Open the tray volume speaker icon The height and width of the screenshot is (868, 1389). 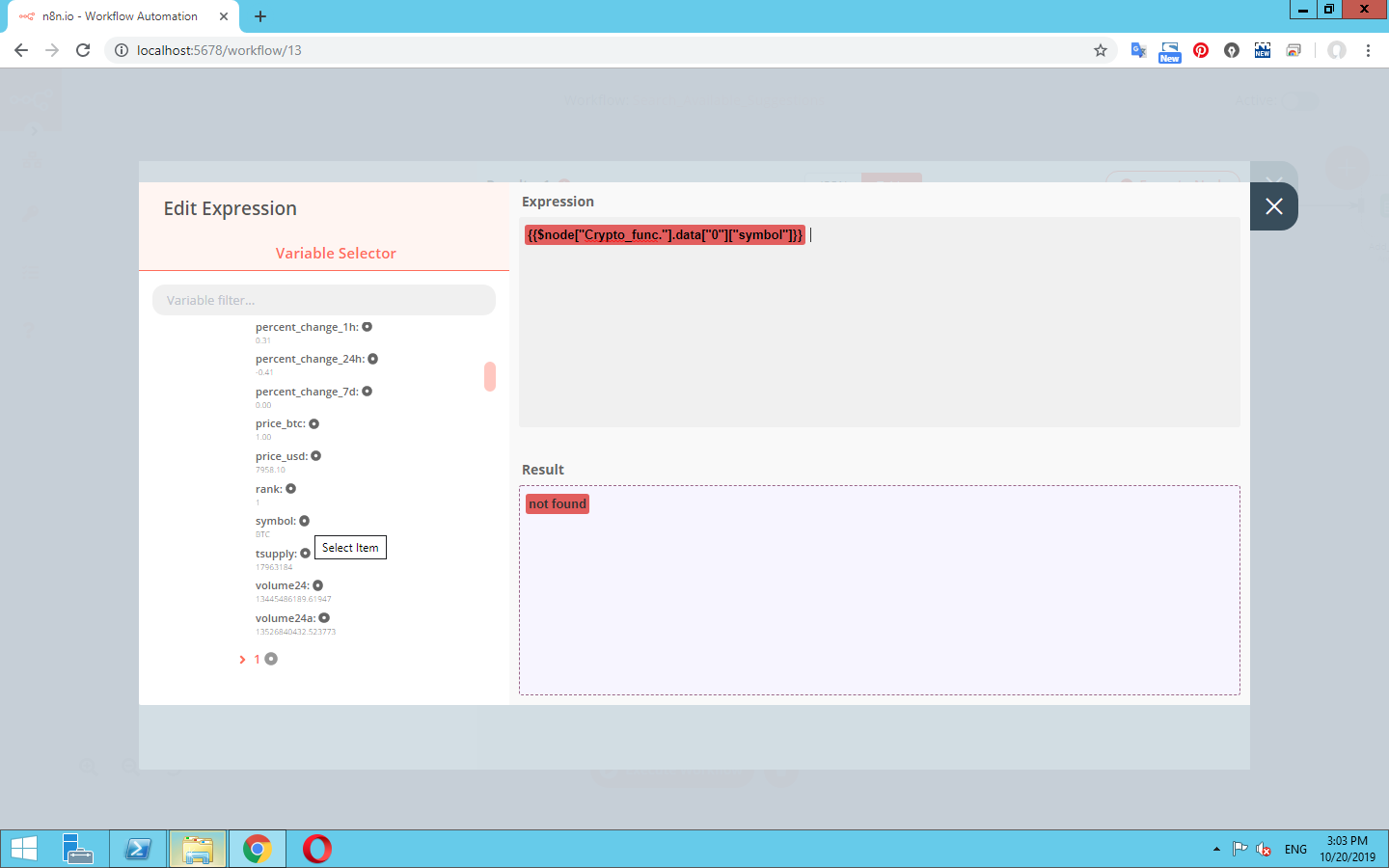[1263, 850]
